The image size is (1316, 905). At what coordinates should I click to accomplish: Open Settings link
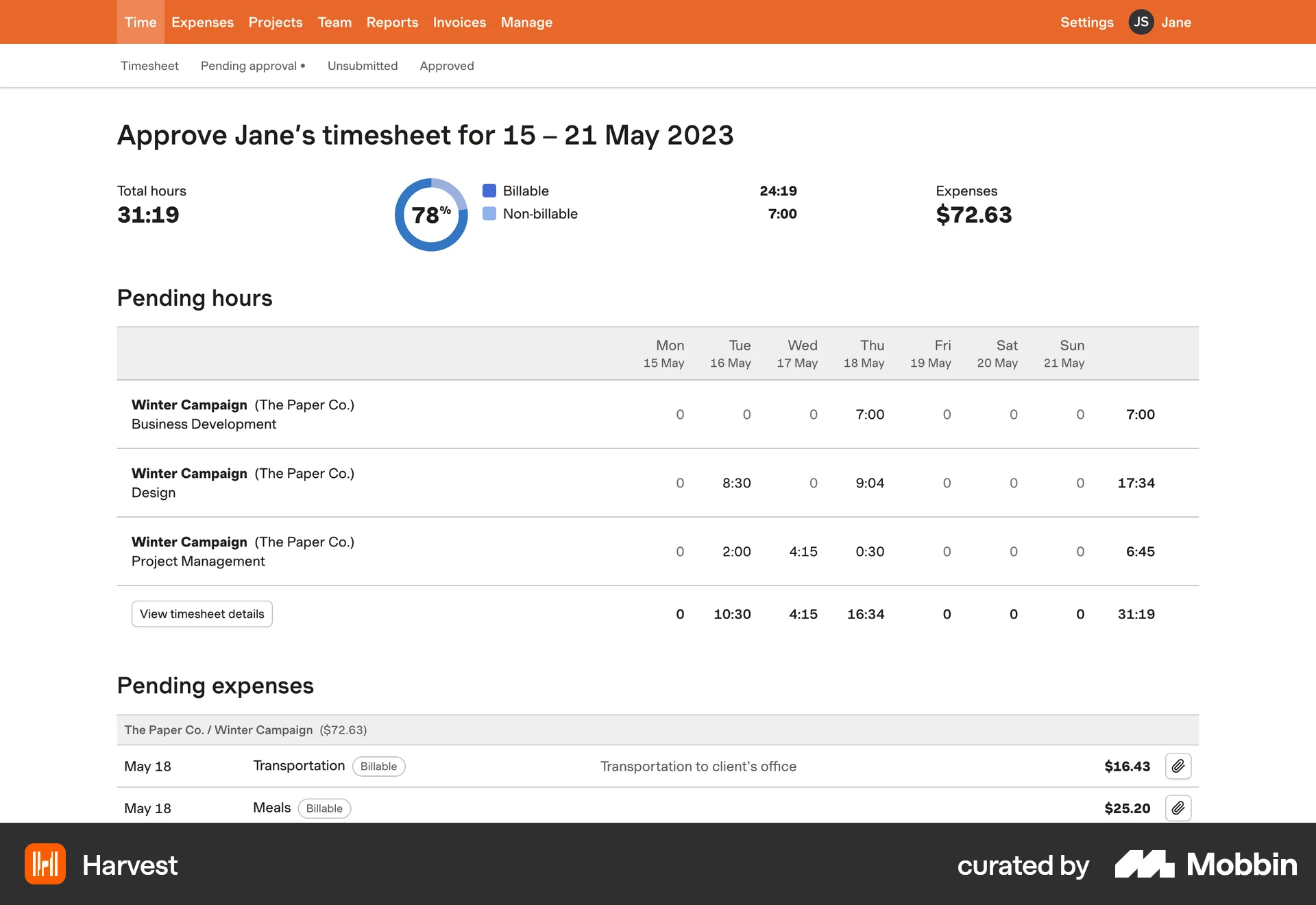point(1086,22)
